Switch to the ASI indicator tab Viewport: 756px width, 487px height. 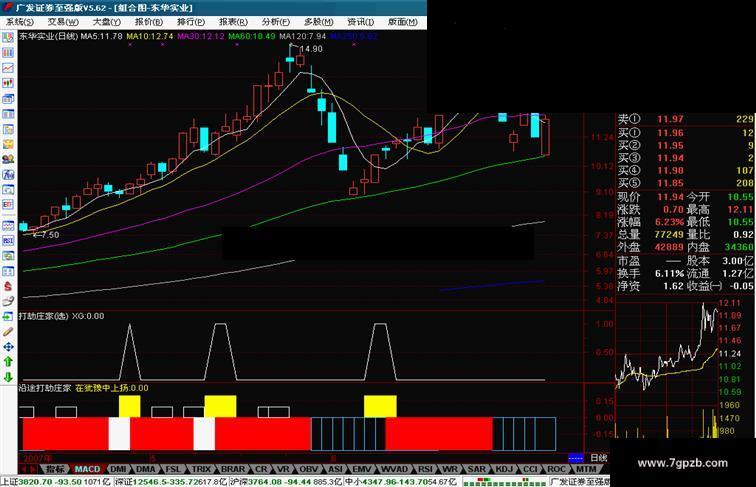pos(336,469)
